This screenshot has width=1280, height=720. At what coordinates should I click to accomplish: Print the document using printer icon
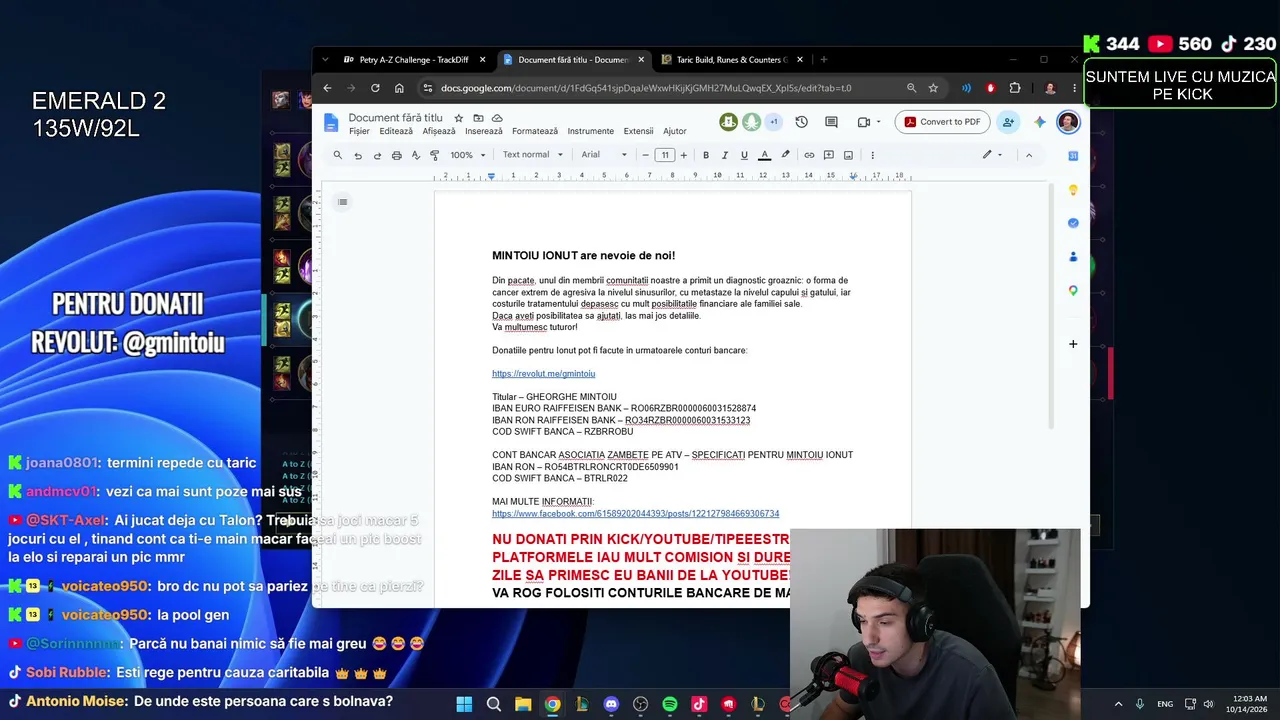click(396, 155)
